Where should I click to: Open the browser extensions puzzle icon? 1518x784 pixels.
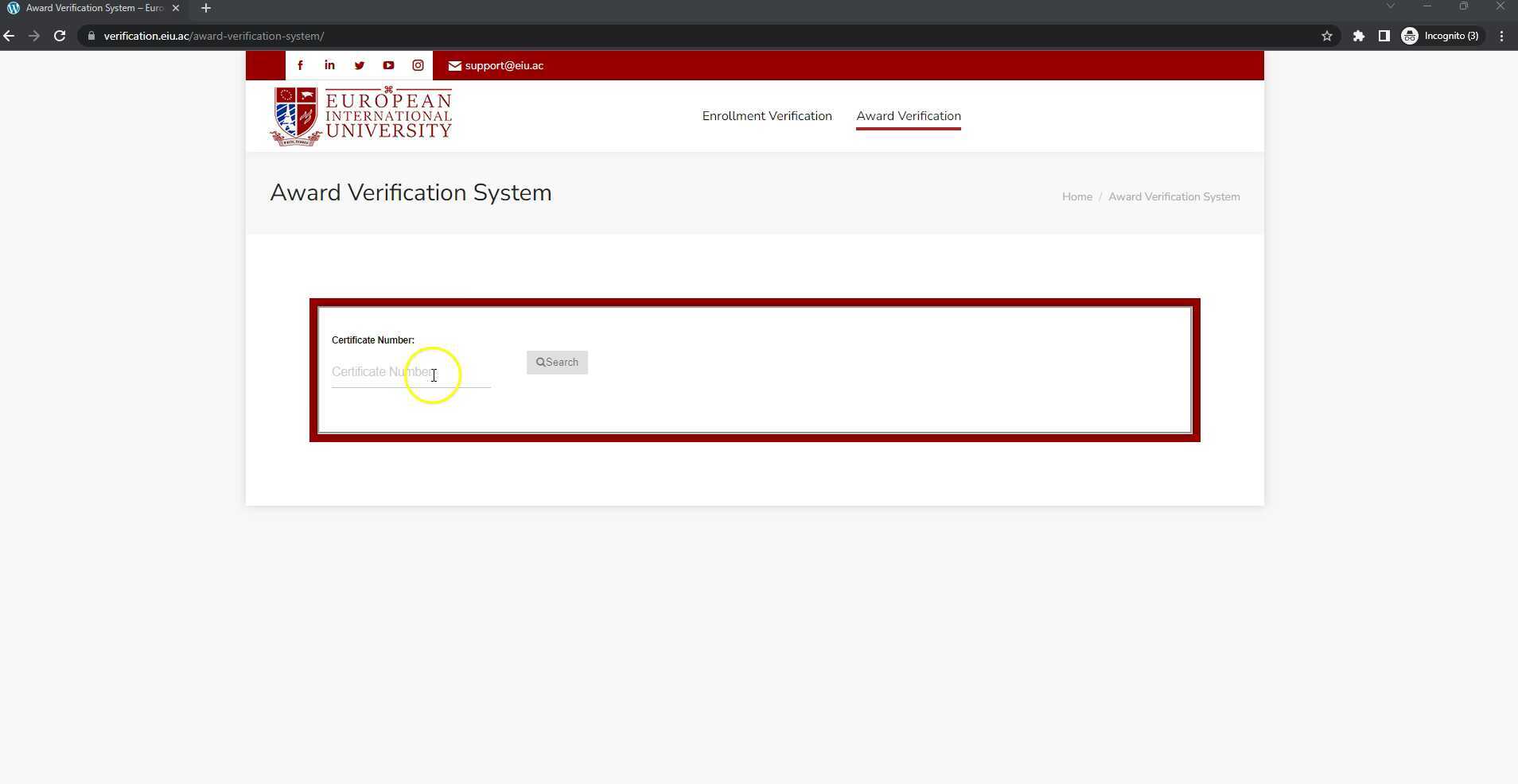[x=1359, y=36]
